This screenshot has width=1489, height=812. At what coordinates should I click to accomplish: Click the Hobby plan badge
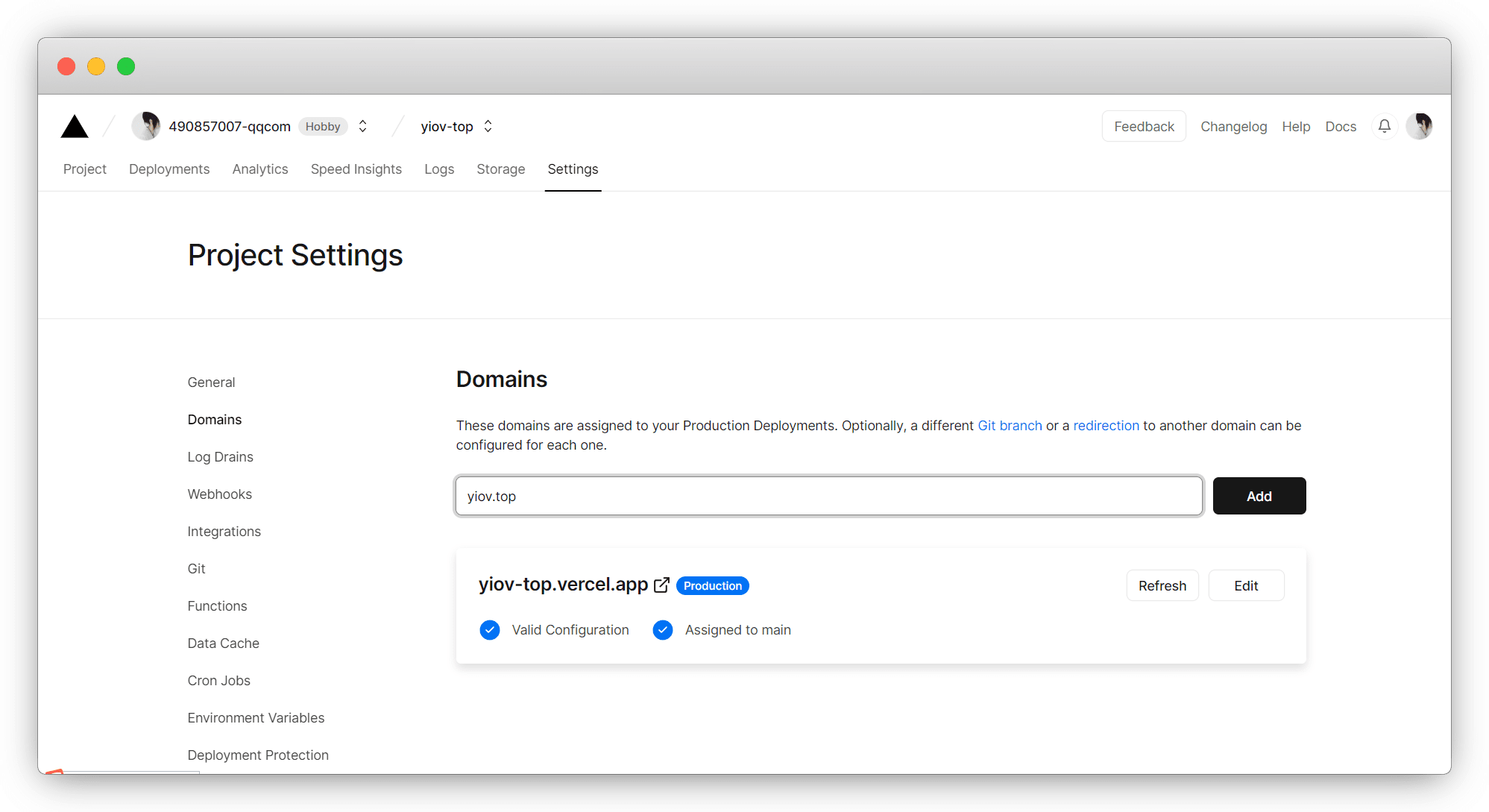pyautogui.click(x=323, y=127)
